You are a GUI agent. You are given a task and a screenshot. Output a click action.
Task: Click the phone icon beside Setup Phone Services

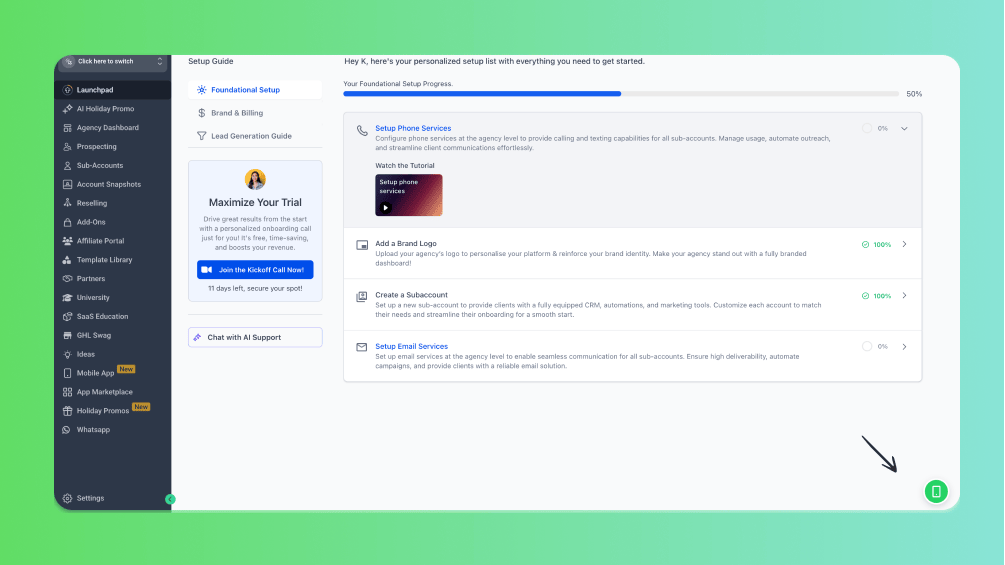(362, 130)
